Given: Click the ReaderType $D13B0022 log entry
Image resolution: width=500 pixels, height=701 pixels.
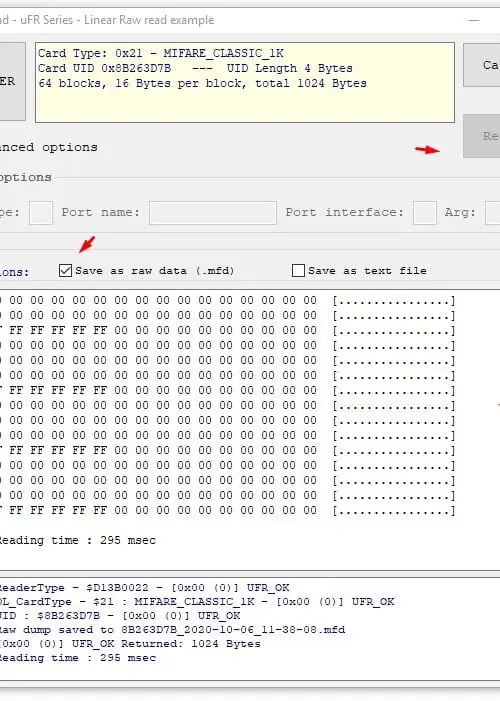Looking at the screenshot, I should pos(144,587).
